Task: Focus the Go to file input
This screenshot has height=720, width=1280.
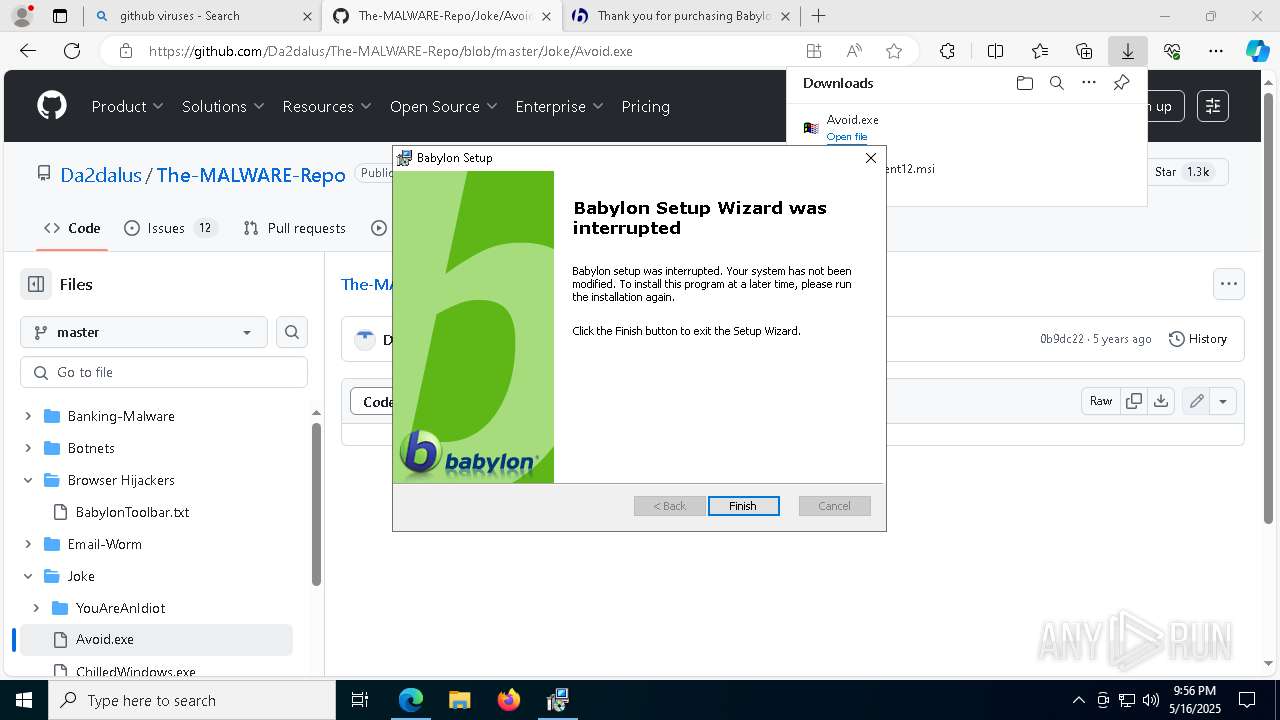Action: (164, 372)
